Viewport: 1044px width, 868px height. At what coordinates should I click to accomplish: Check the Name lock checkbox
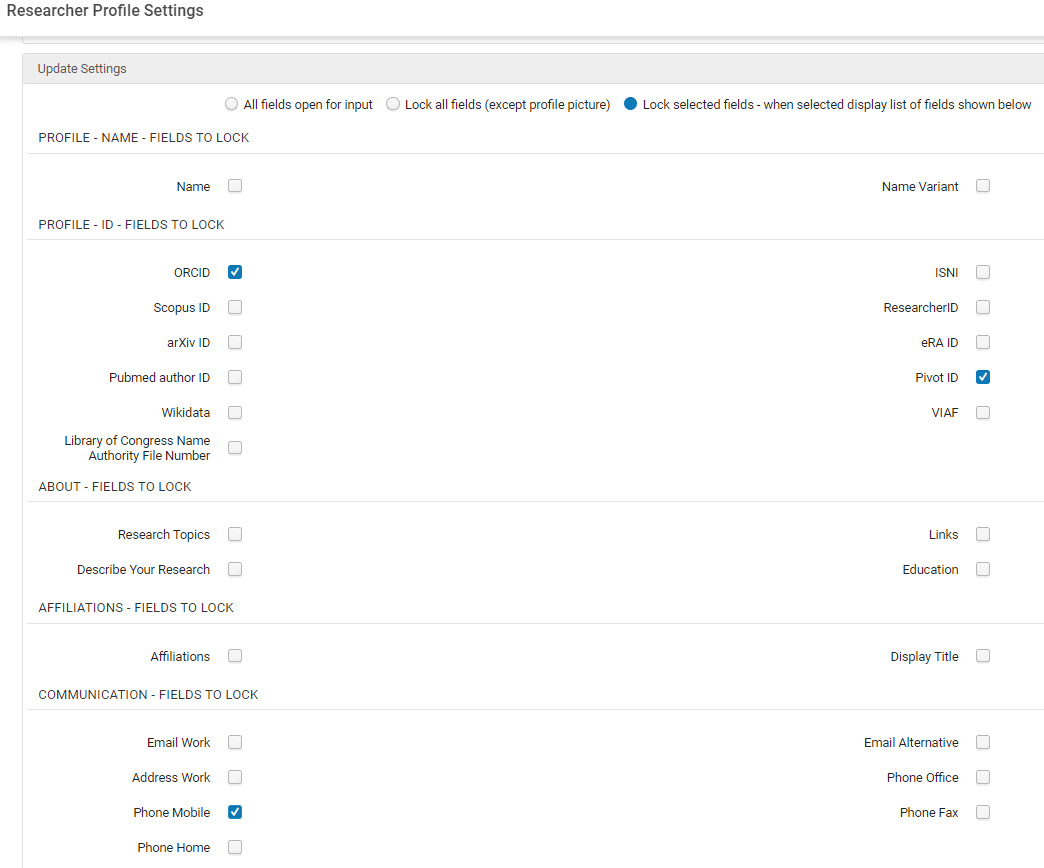pos(235,186)
